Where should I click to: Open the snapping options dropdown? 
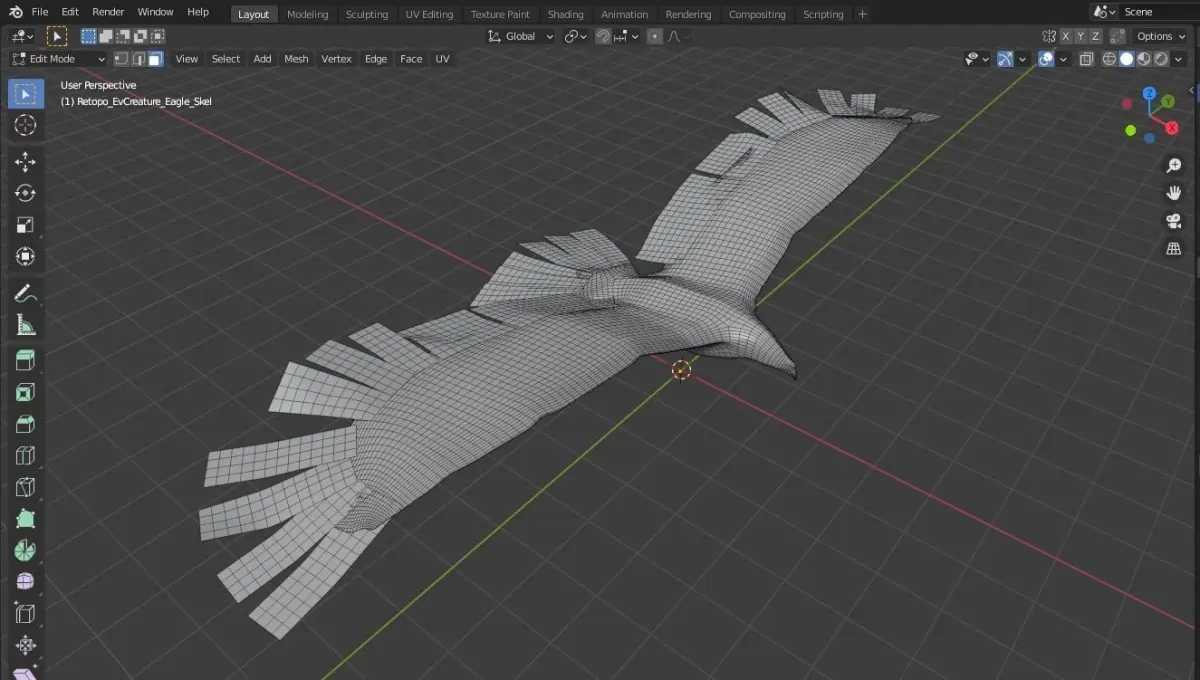(627, 36)
